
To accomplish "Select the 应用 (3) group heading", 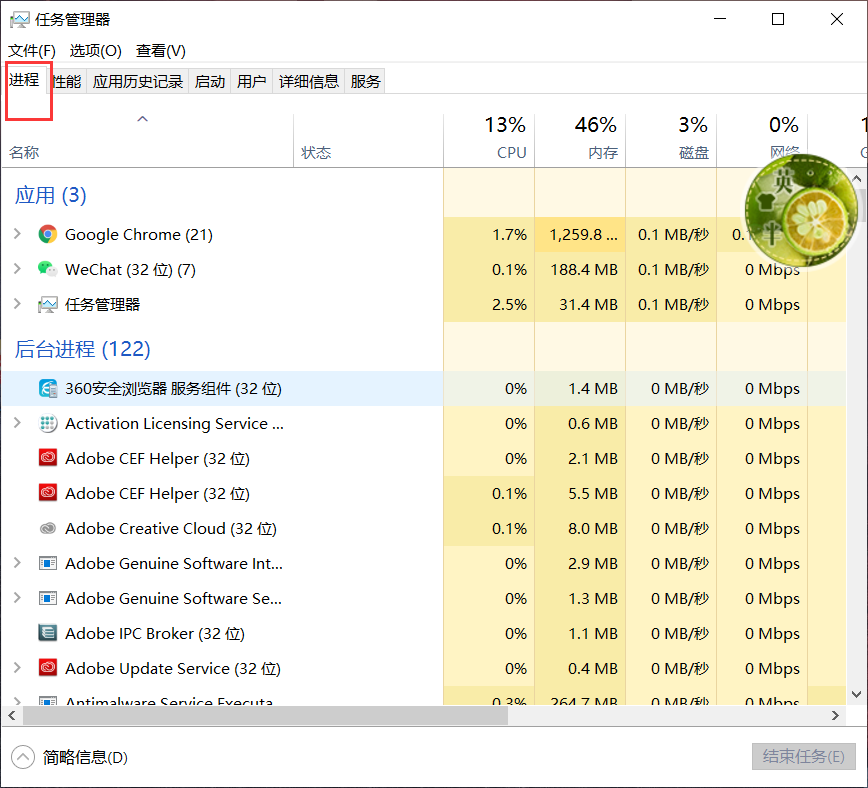I will [x=50, y=195].
